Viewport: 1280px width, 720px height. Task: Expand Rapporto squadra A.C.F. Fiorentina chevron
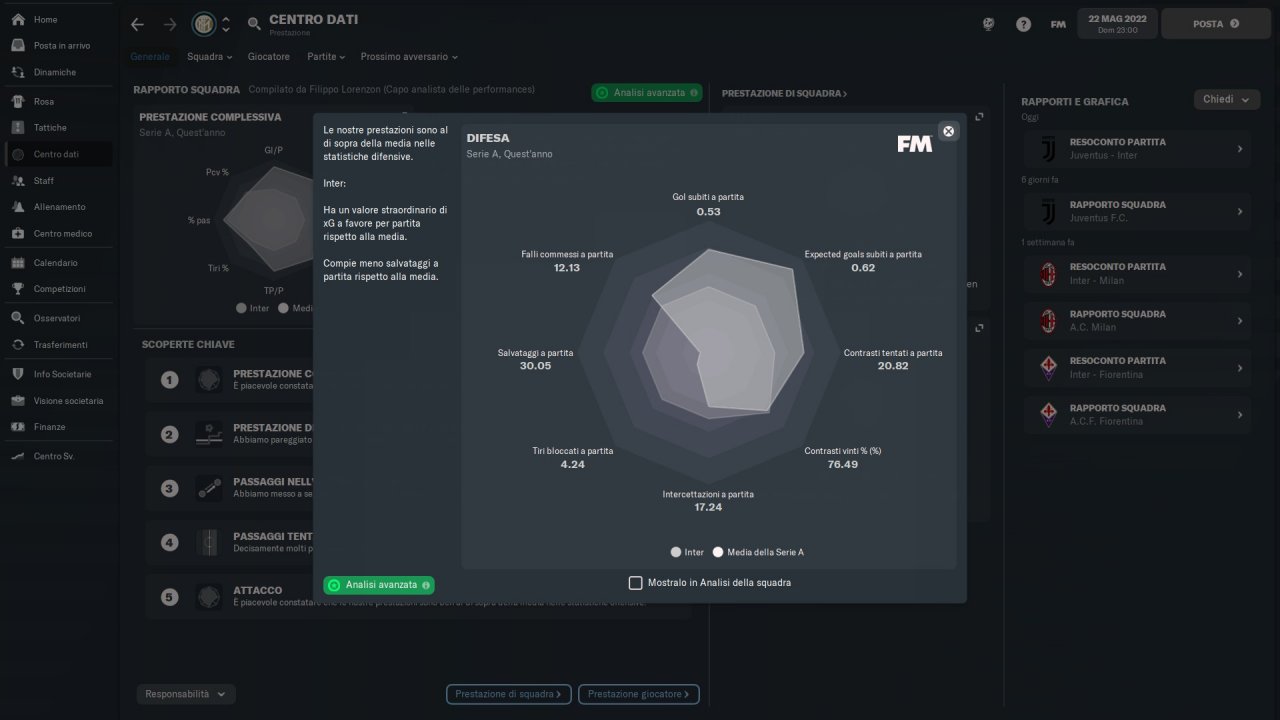[1240, 415]
